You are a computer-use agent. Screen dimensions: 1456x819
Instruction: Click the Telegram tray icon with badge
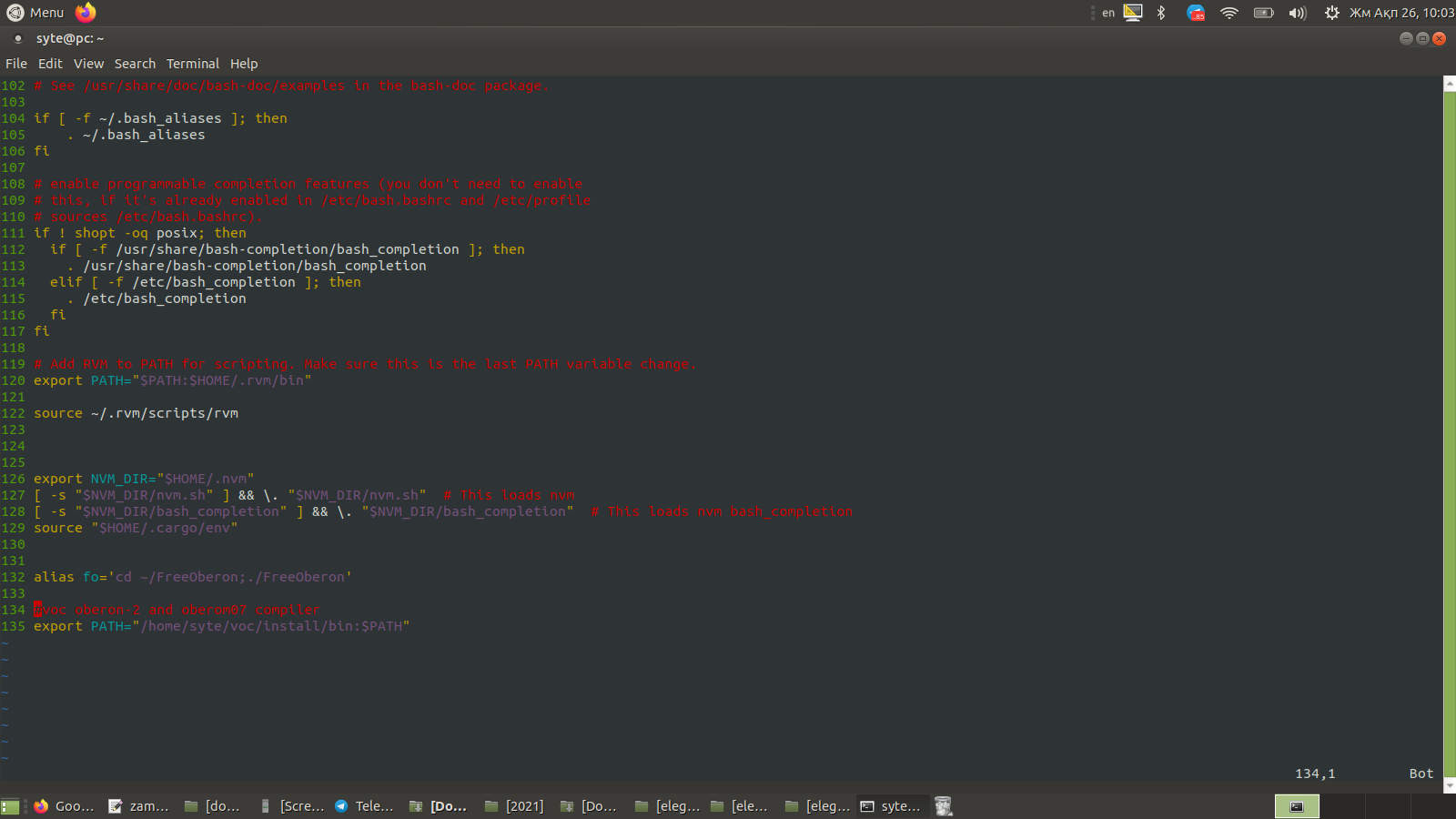point(1196,13)
